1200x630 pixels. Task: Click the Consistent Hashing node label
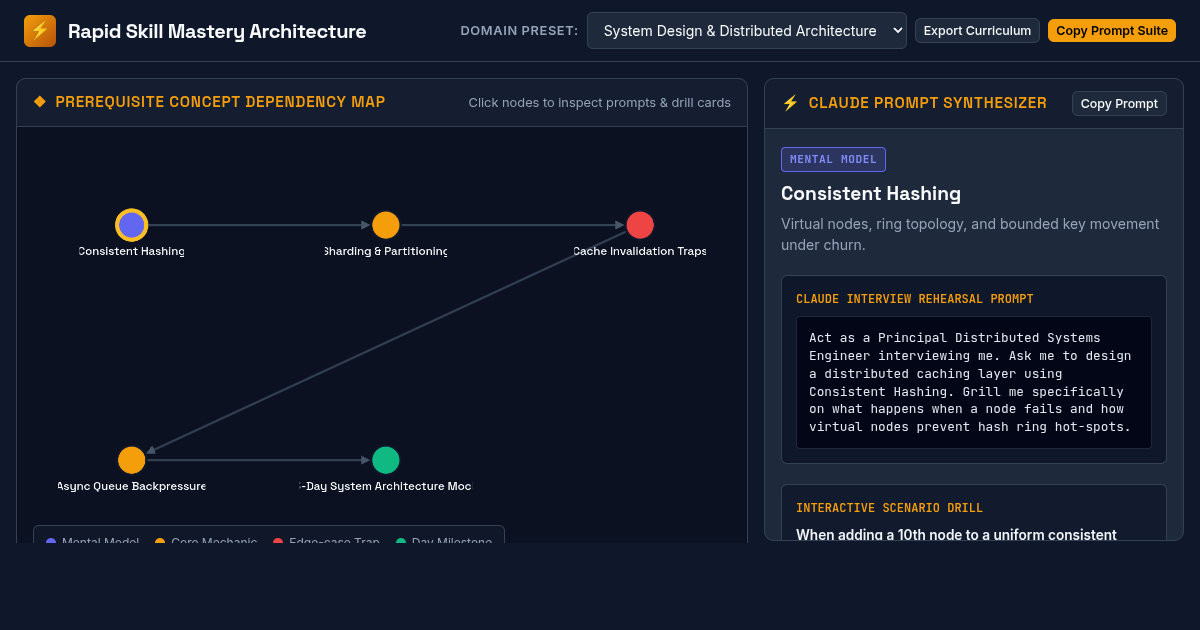point(132,251)
